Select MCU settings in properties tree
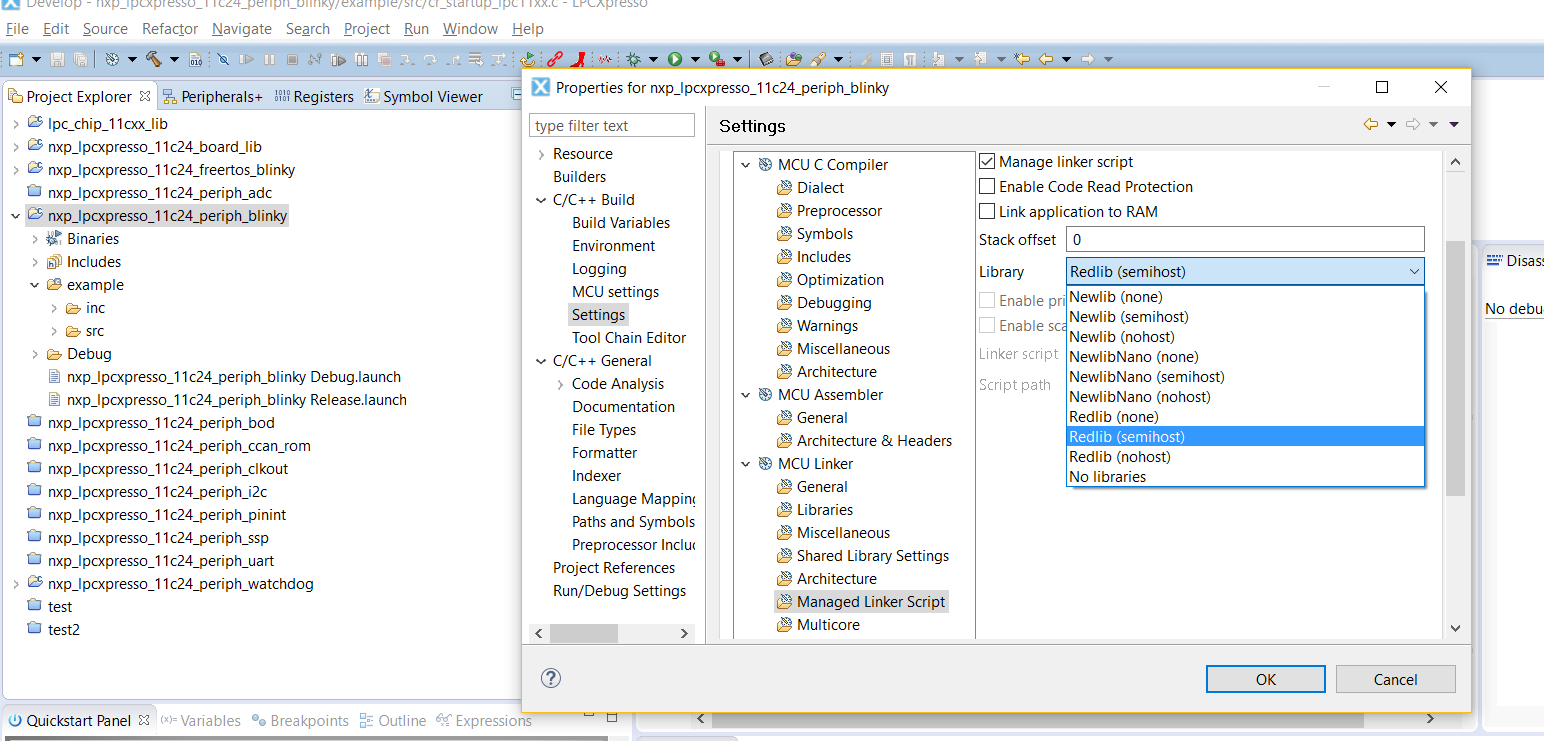Screen dimensions: 1544x741 coord(615,292)
